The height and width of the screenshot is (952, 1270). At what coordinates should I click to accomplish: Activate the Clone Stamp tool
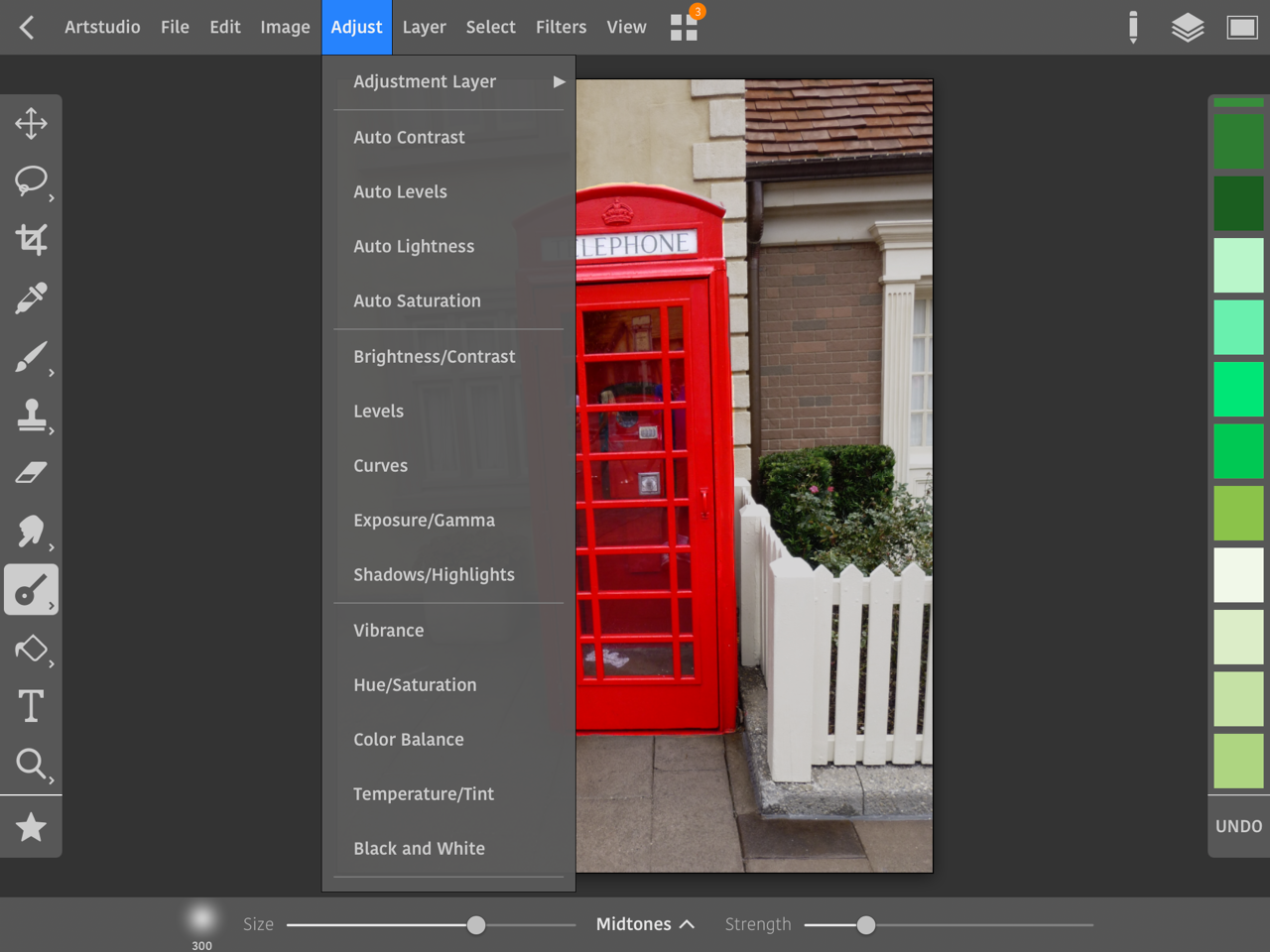click(31, 415)
